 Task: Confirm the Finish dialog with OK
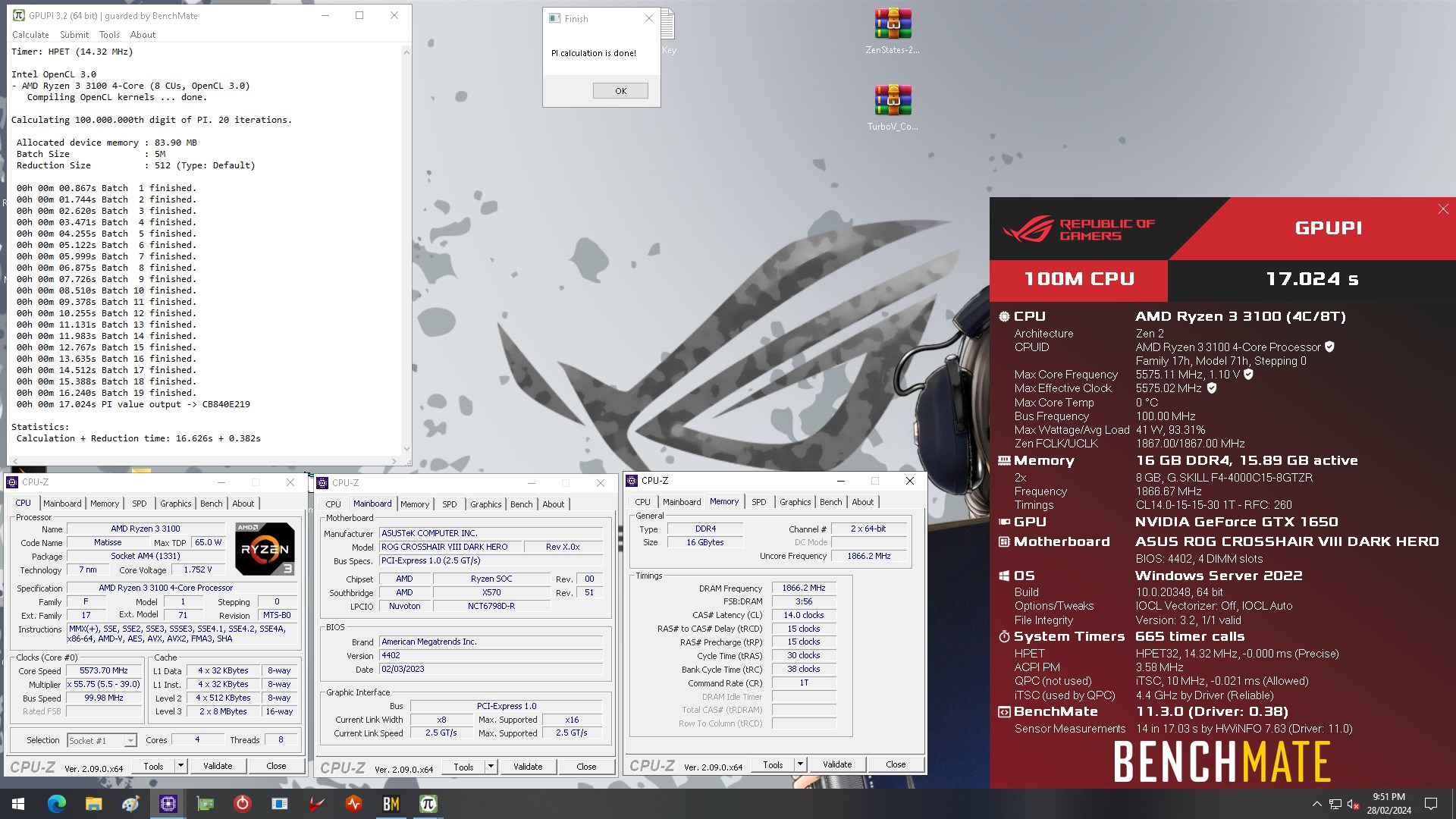[x=620, y=91]
